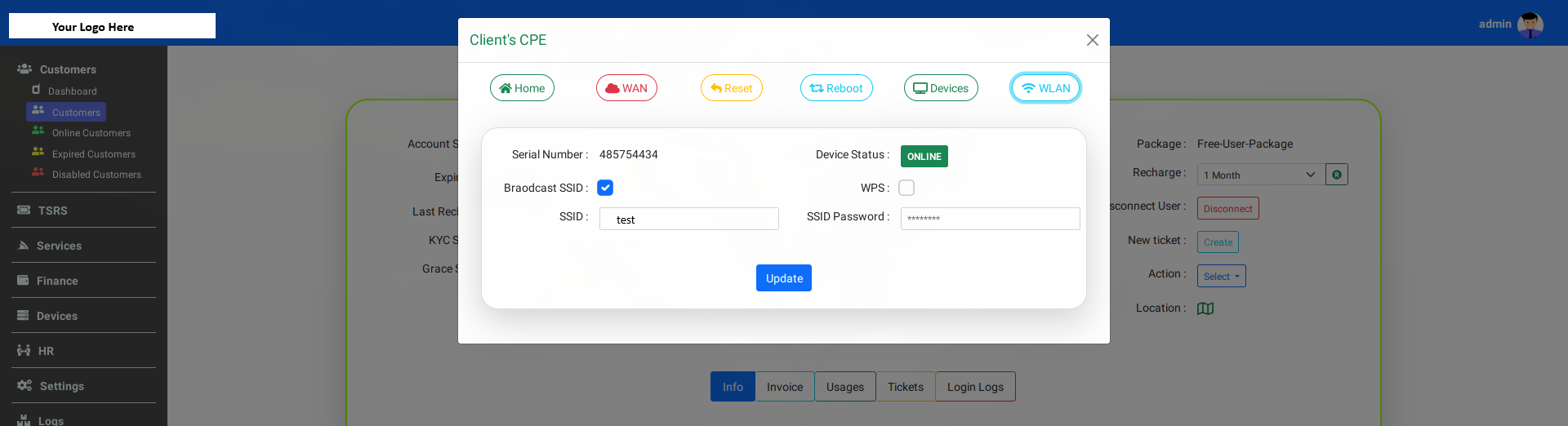
Task: Open the admin avatar profile picture
Action: pyautogui.click(x=1530, y=24)
